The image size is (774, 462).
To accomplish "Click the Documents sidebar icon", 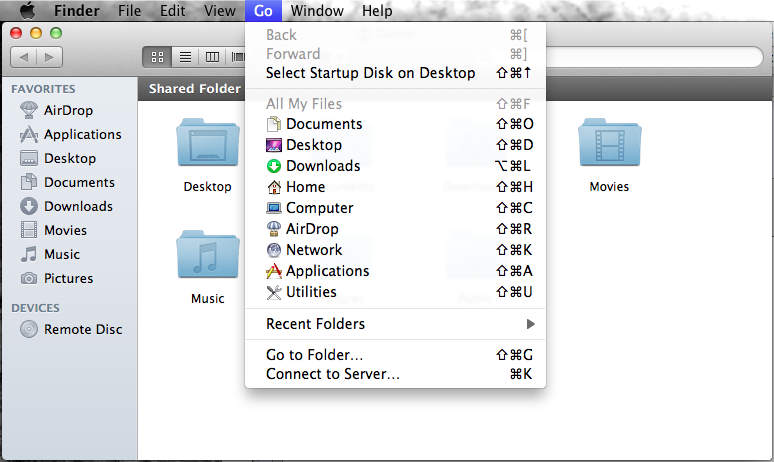I will coord(29,182).
